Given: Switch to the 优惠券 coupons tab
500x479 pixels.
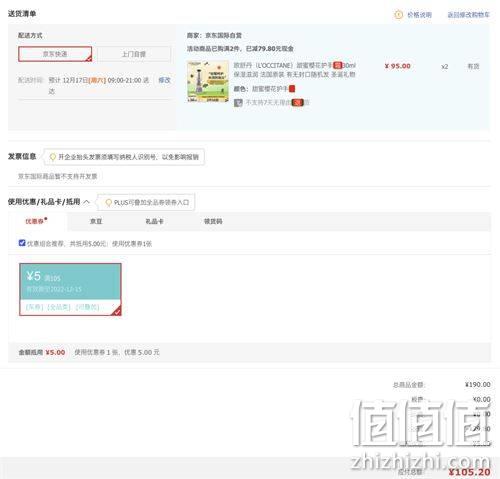Looking at the screenshot, I should click(x=35, y=221).
